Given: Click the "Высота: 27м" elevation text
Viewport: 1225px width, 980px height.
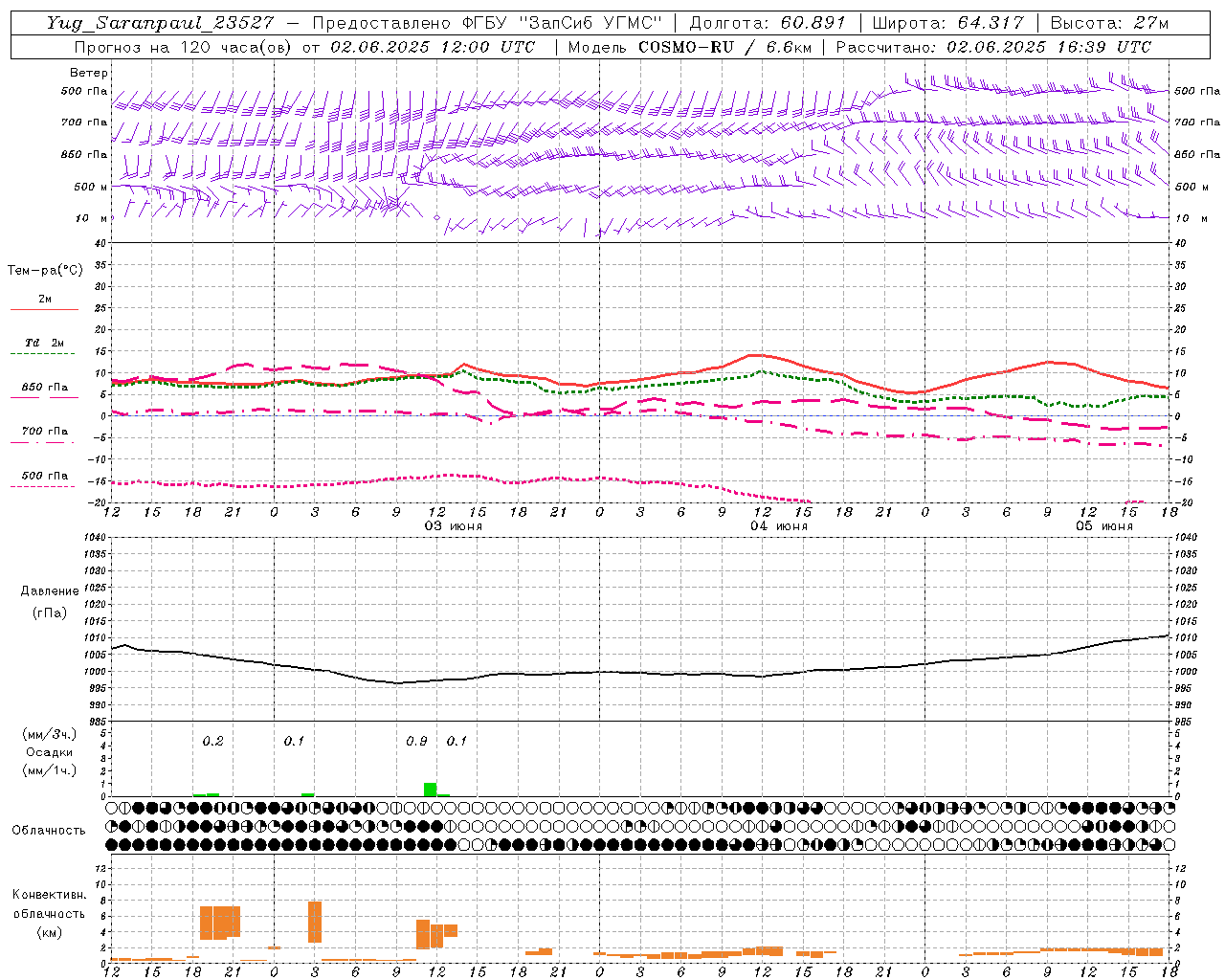Looking at the screenshot, I should coord(1109,23).
